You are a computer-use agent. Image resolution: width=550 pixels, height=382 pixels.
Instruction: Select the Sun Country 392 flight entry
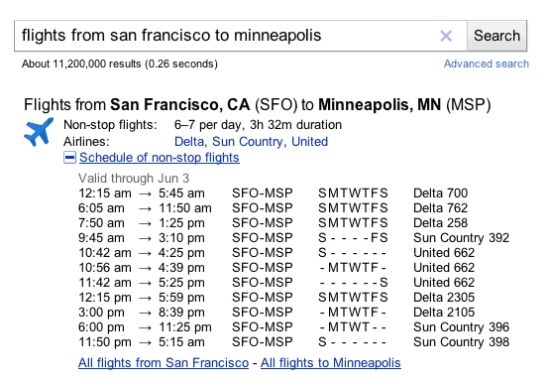tap(461, 238)
